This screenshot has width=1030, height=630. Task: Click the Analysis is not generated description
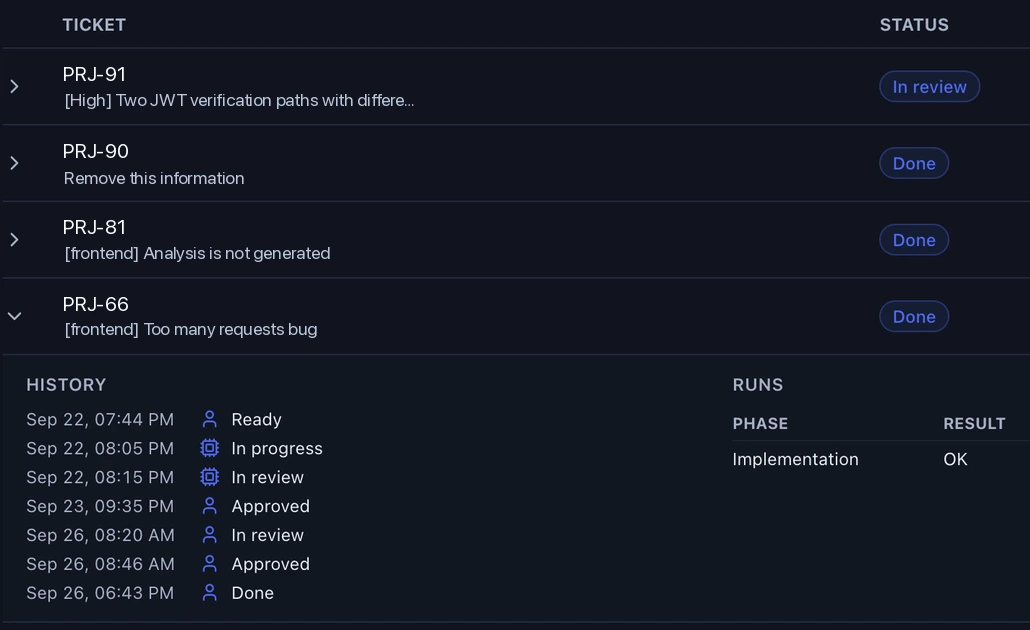pos(197,254)
